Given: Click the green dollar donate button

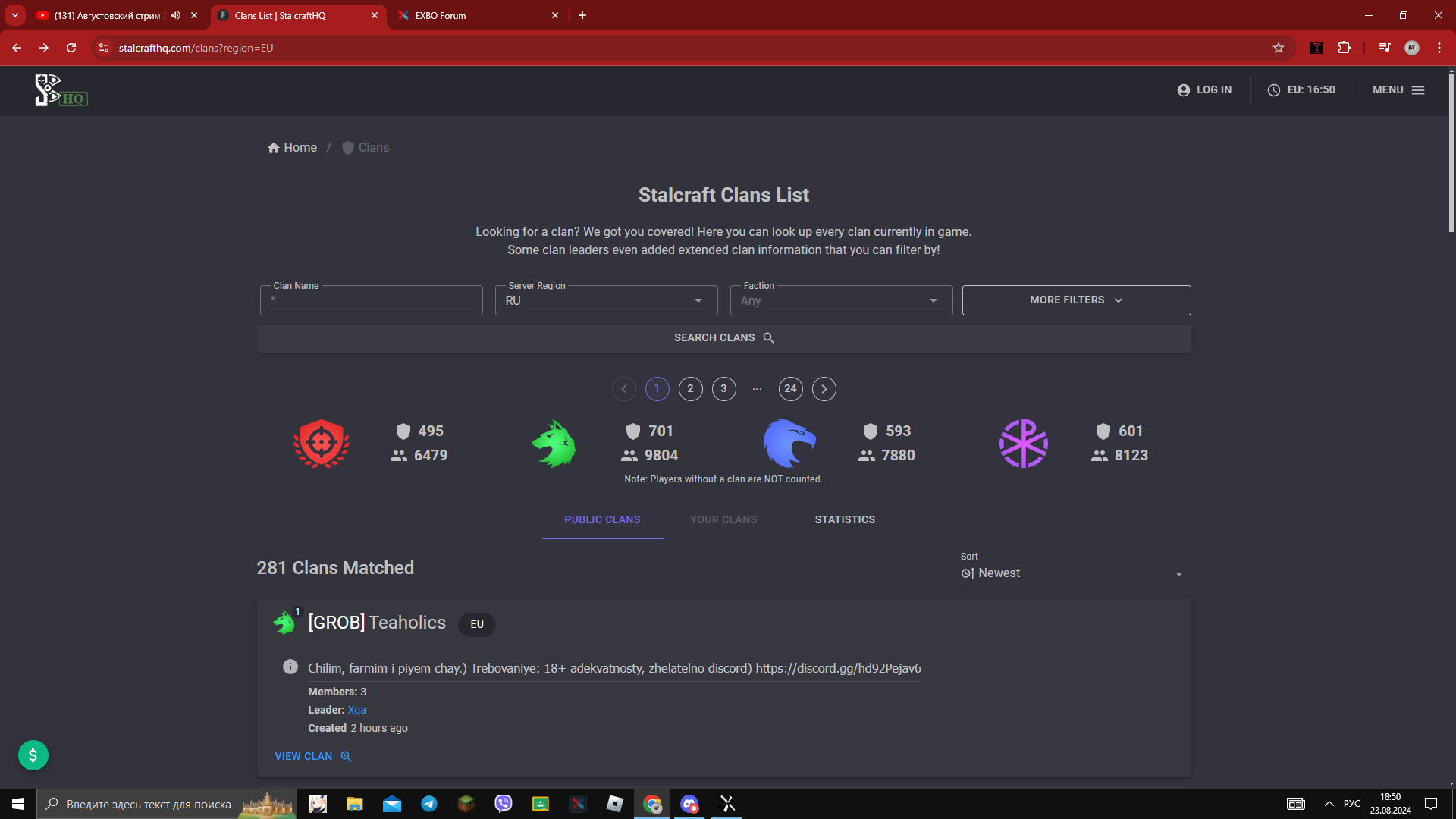Looking at the screenshot, I should [x=33, y=755].
